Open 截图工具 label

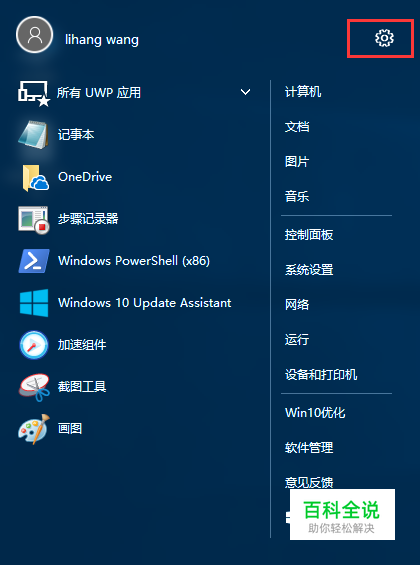click(82, 387)
